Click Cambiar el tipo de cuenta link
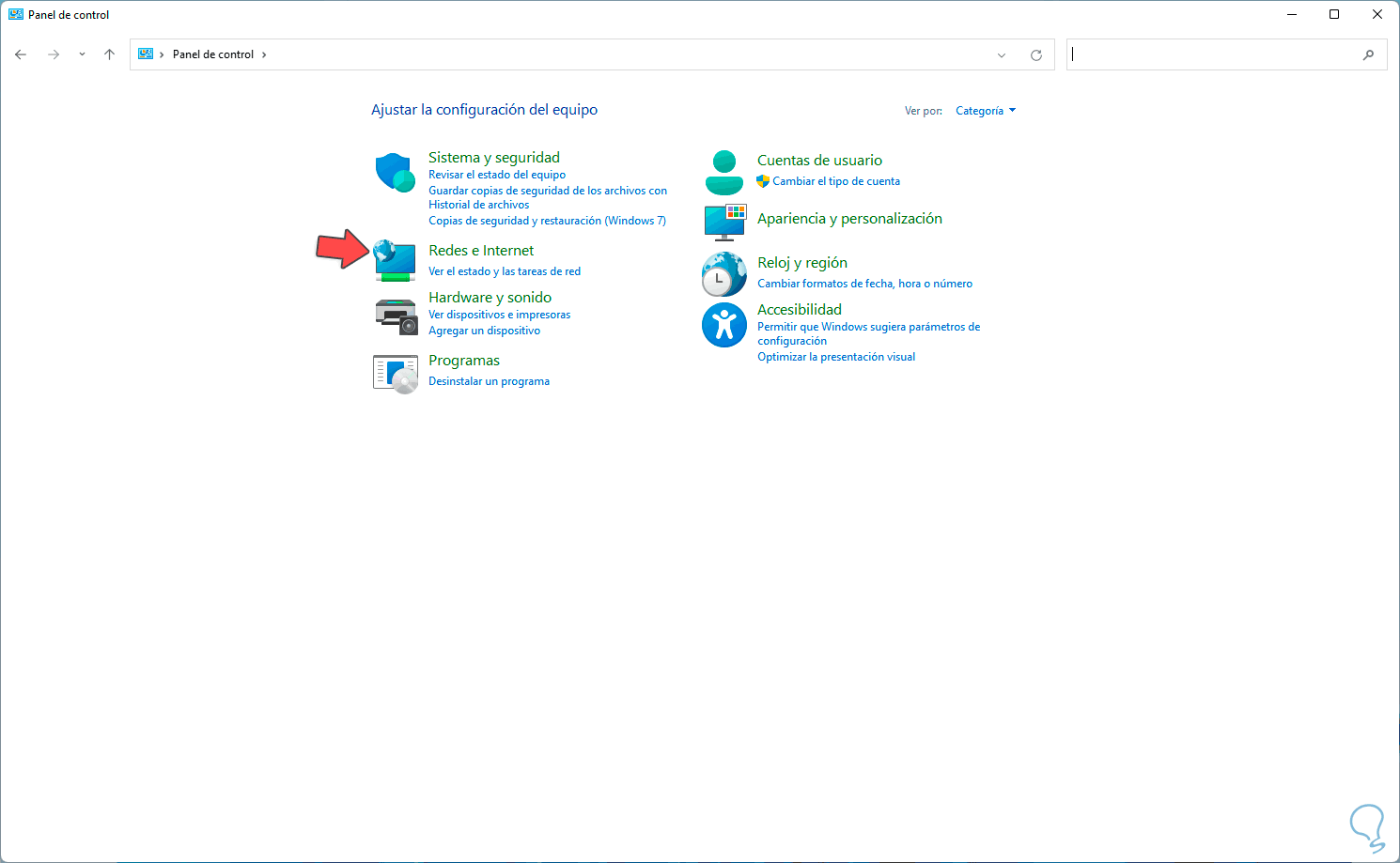Screen dimensions: 1400x863 (836, 181)
